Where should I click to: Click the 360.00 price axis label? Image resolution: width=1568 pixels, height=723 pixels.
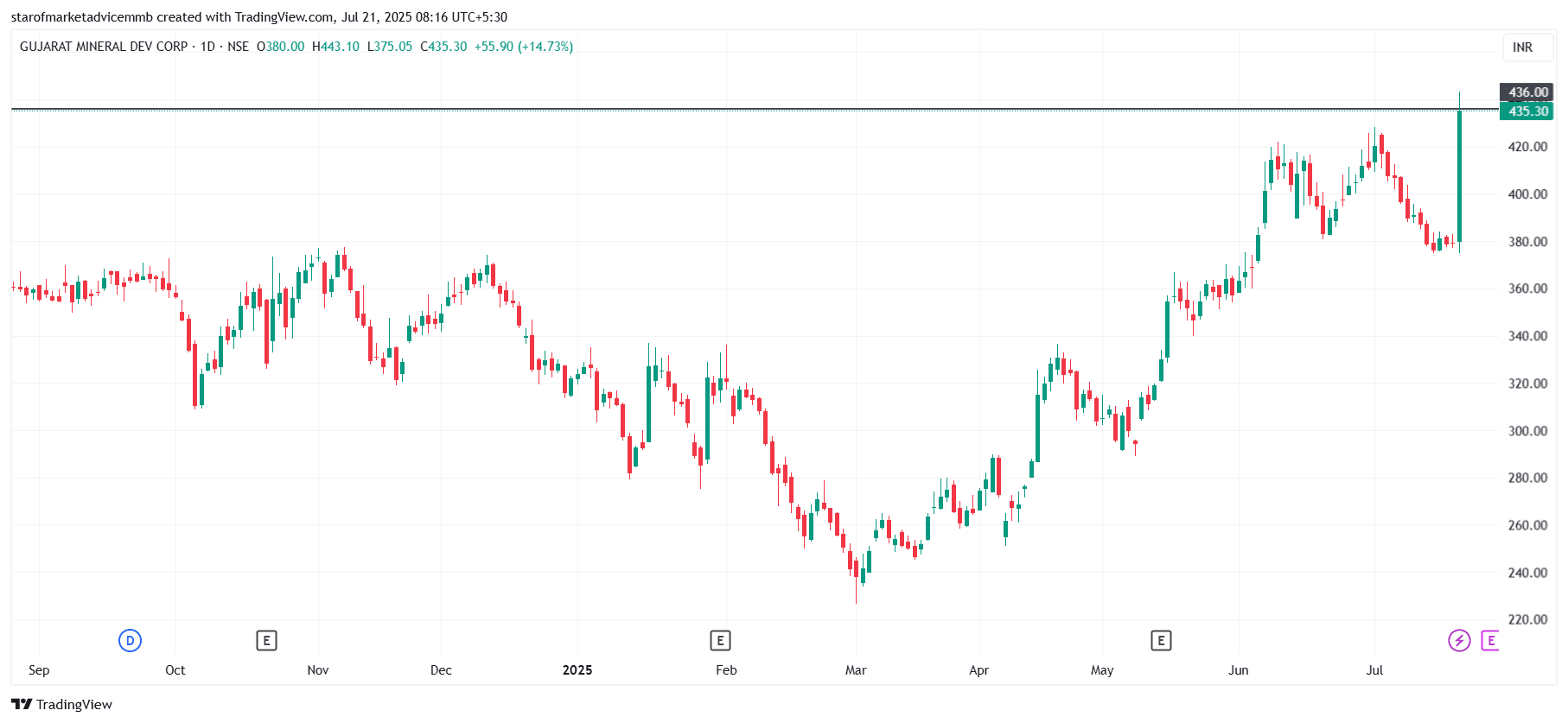(x=1527, y=289)
